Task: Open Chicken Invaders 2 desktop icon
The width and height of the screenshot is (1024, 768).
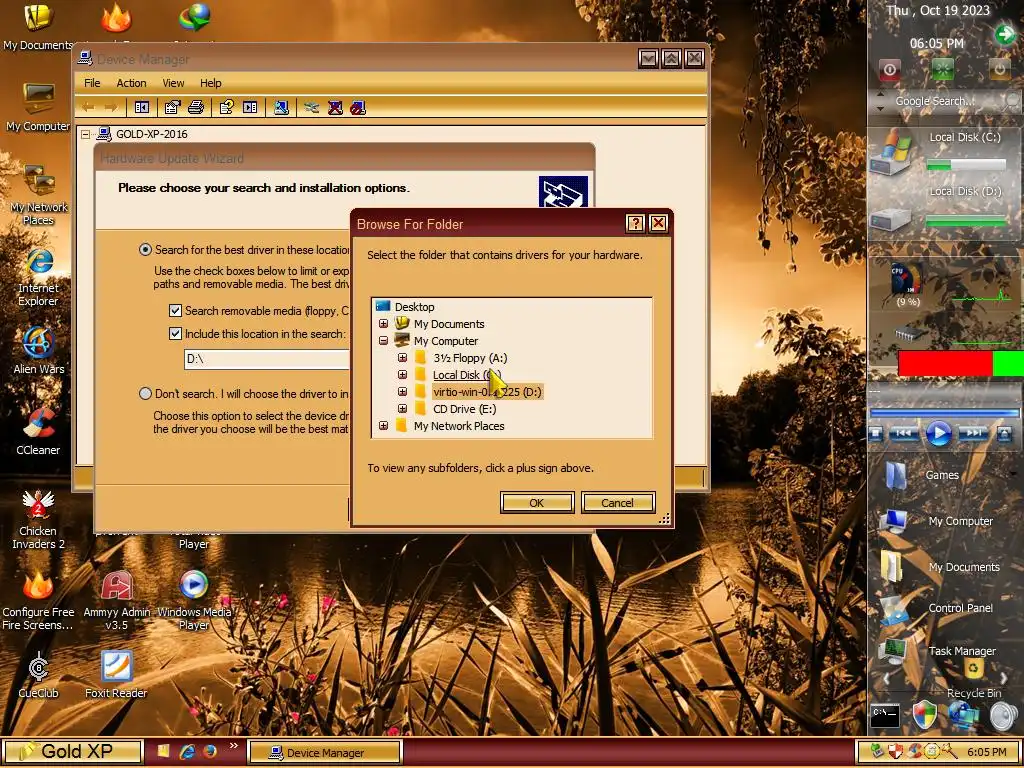Action: click(38, 520)
